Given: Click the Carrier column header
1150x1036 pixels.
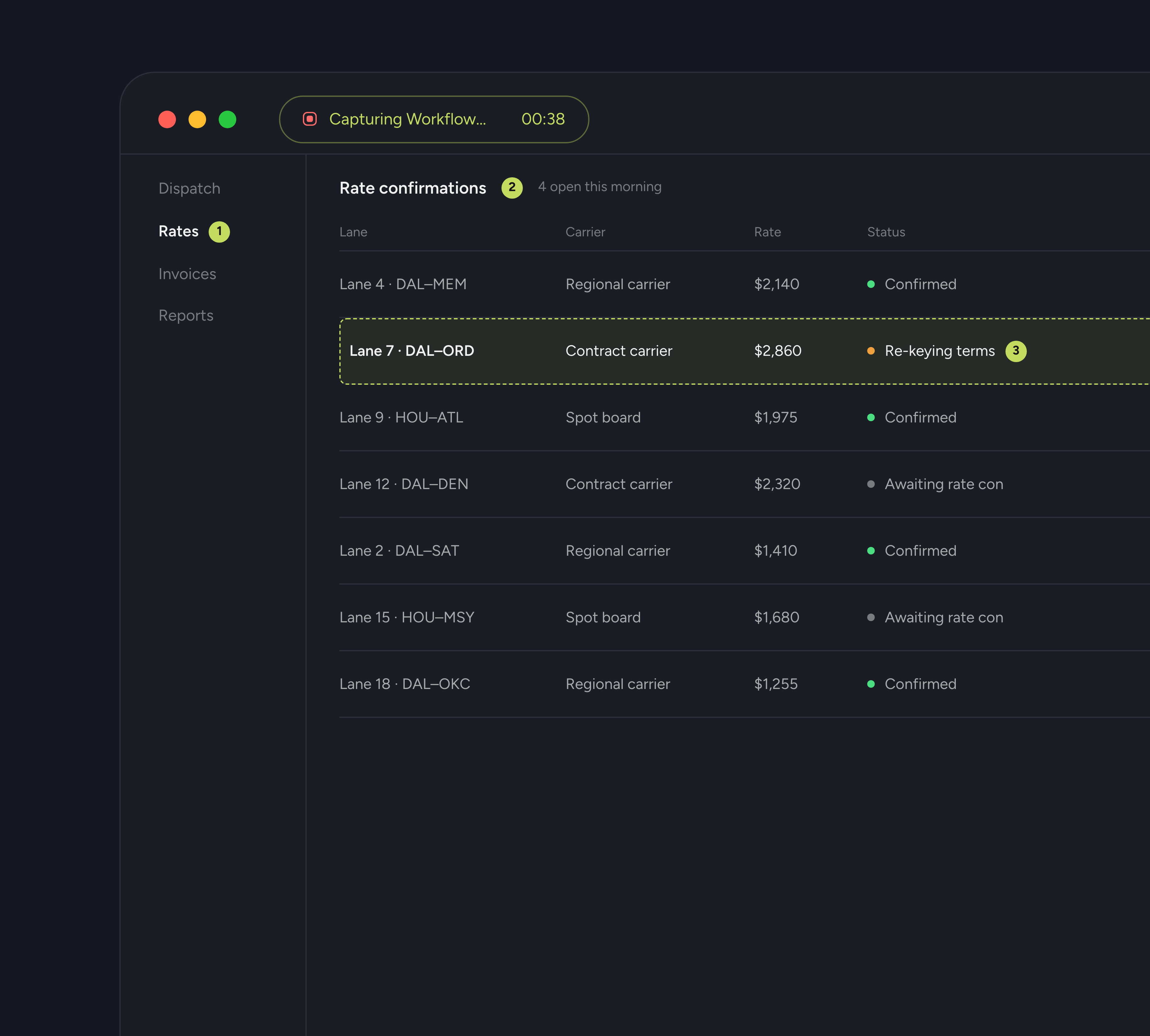Looking at the screenshot, I should tap(585, 232).
